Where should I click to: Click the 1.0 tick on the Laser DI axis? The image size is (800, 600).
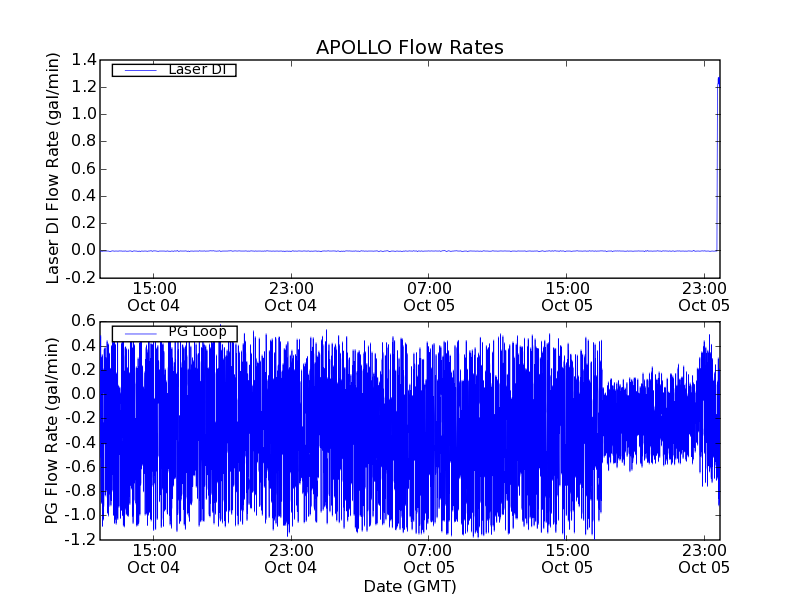click(x=83, y=114)
